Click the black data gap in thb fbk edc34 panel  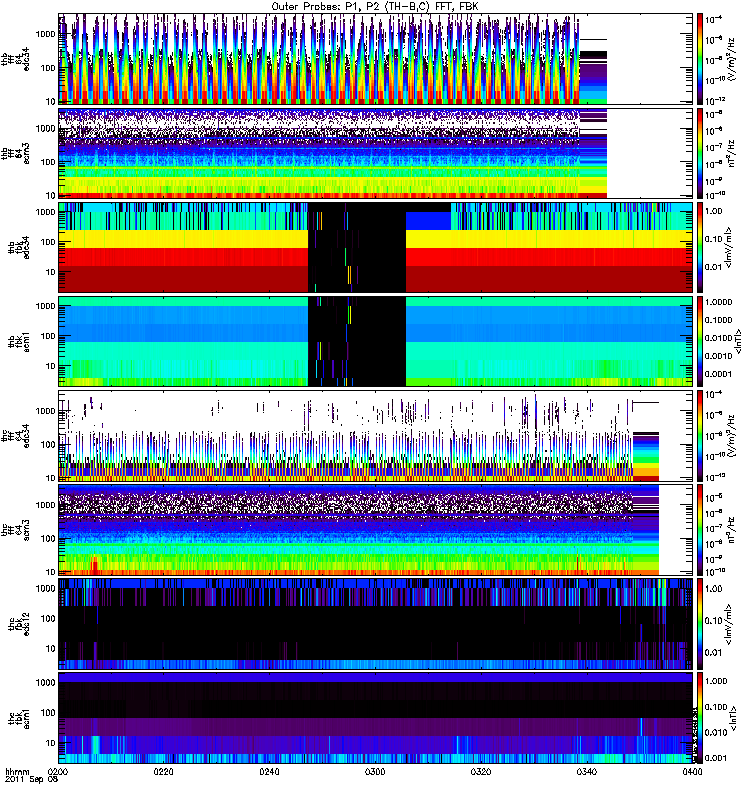(357, 247)
